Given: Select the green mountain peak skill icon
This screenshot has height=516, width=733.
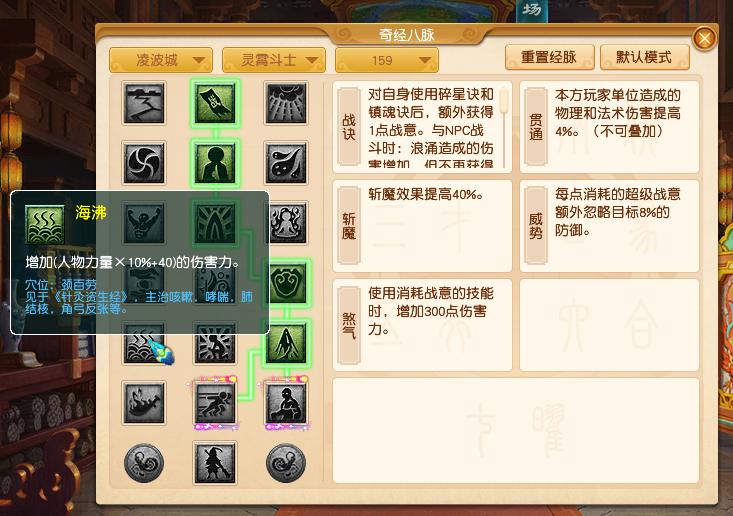Looking at the screenshot, I should pos(286,343).
